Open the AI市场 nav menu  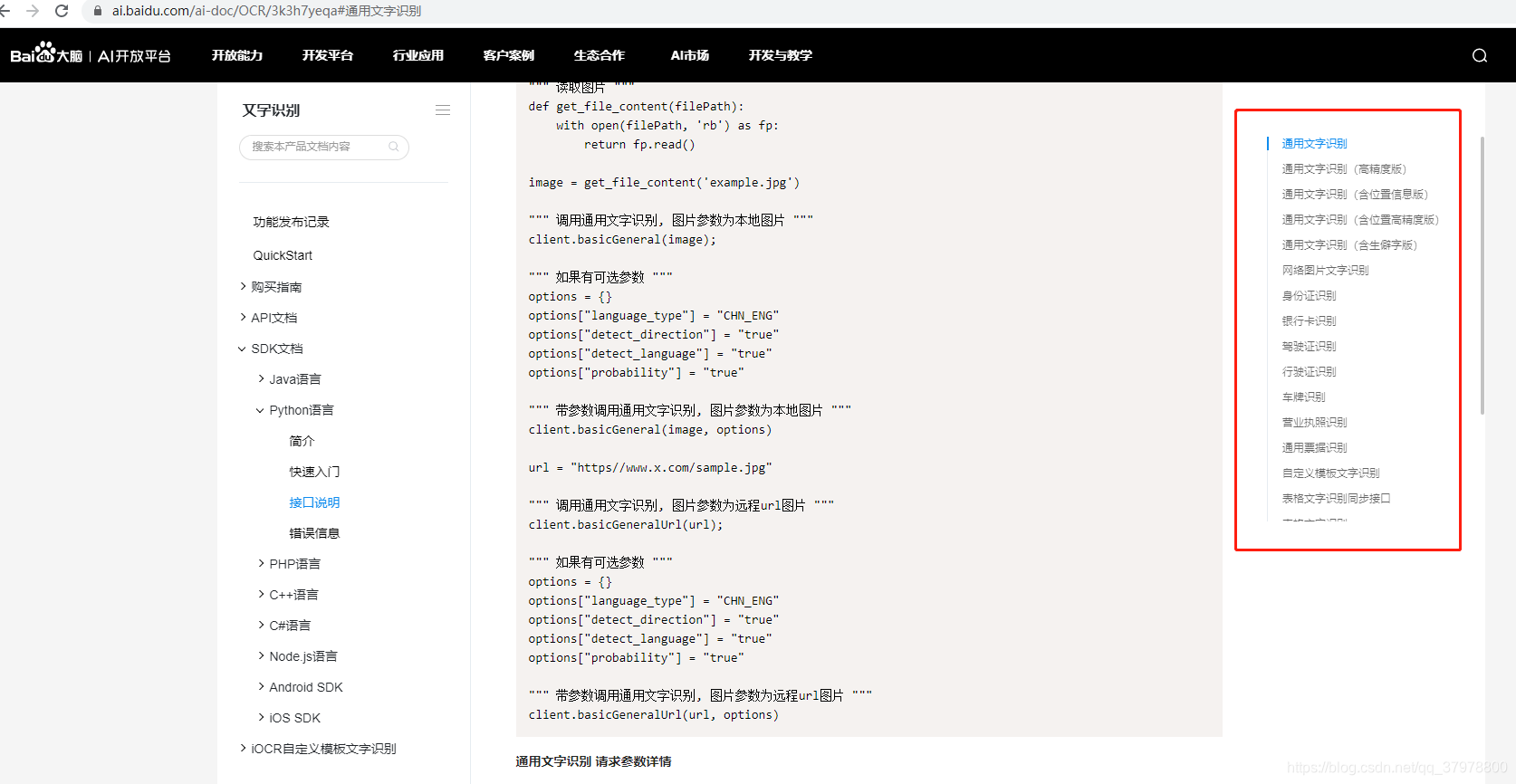tap(690, 55)
